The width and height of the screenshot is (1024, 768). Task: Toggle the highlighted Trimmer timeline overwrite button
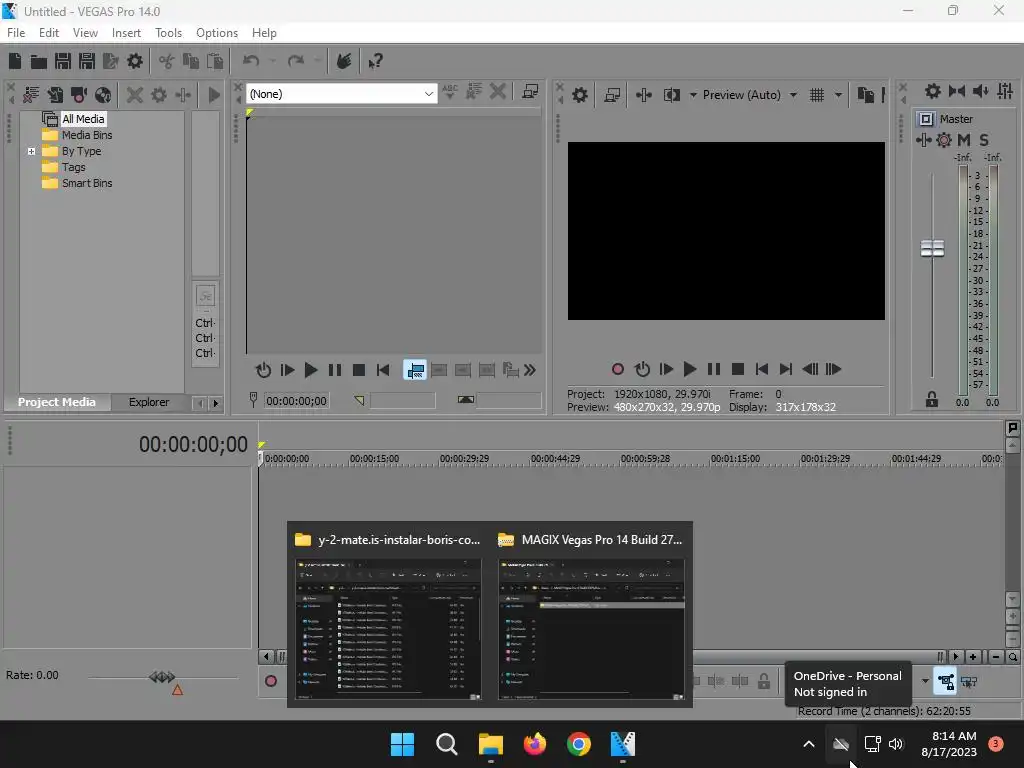tap(415, 370)
